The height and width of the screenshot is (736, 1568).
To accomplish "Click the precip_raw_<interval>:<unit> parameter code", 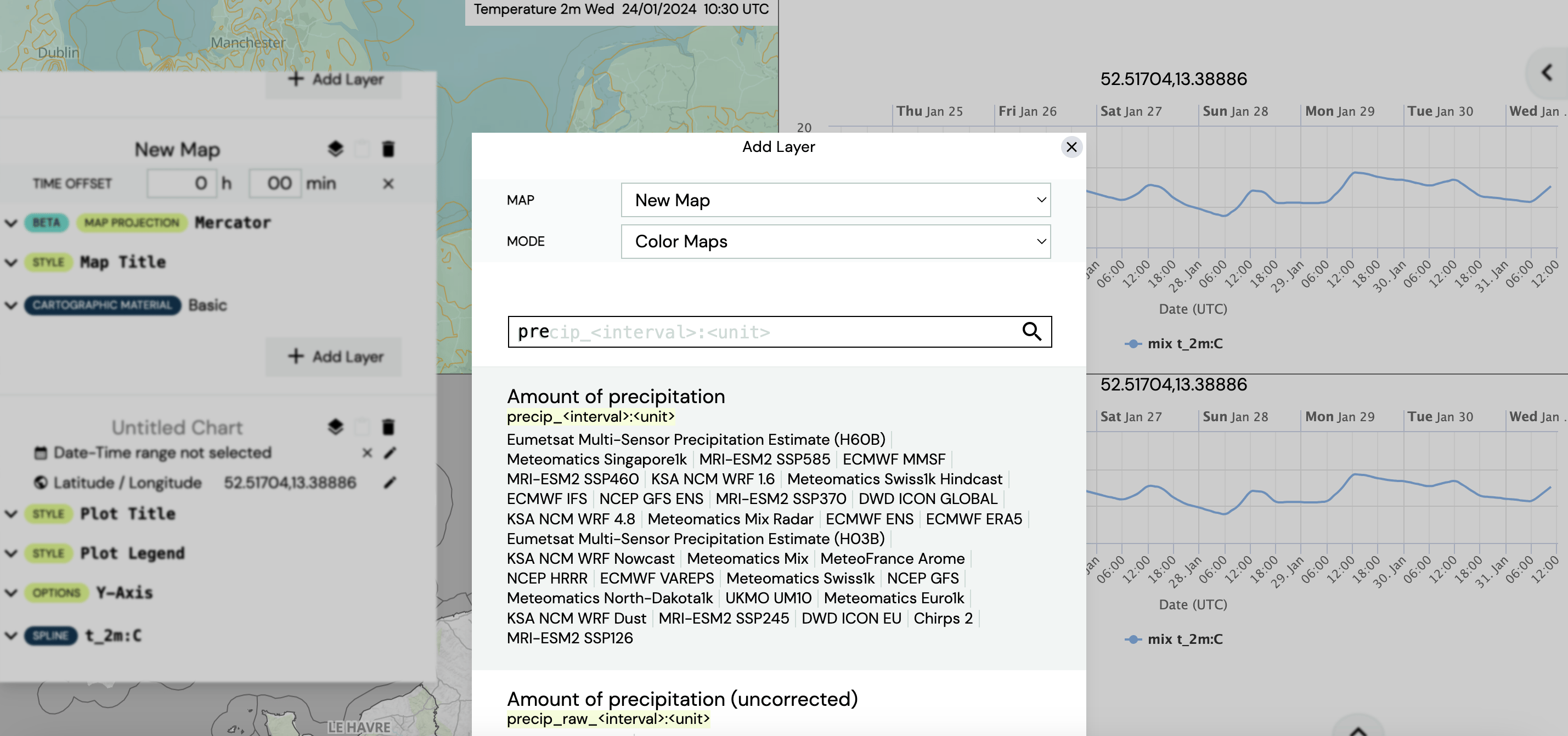I will 608,718.
